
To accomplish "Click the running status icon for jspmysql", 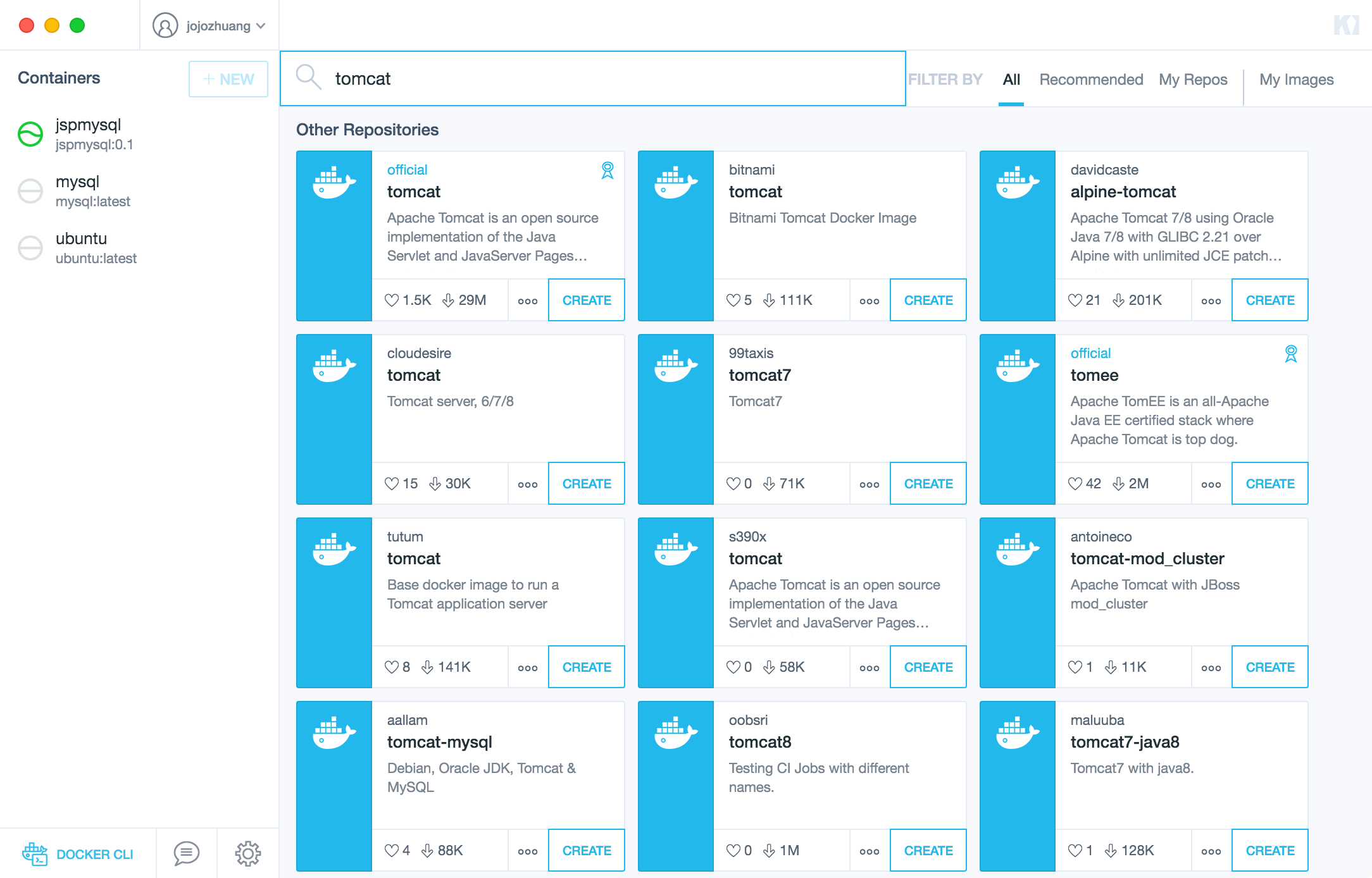I will (30, 134).
